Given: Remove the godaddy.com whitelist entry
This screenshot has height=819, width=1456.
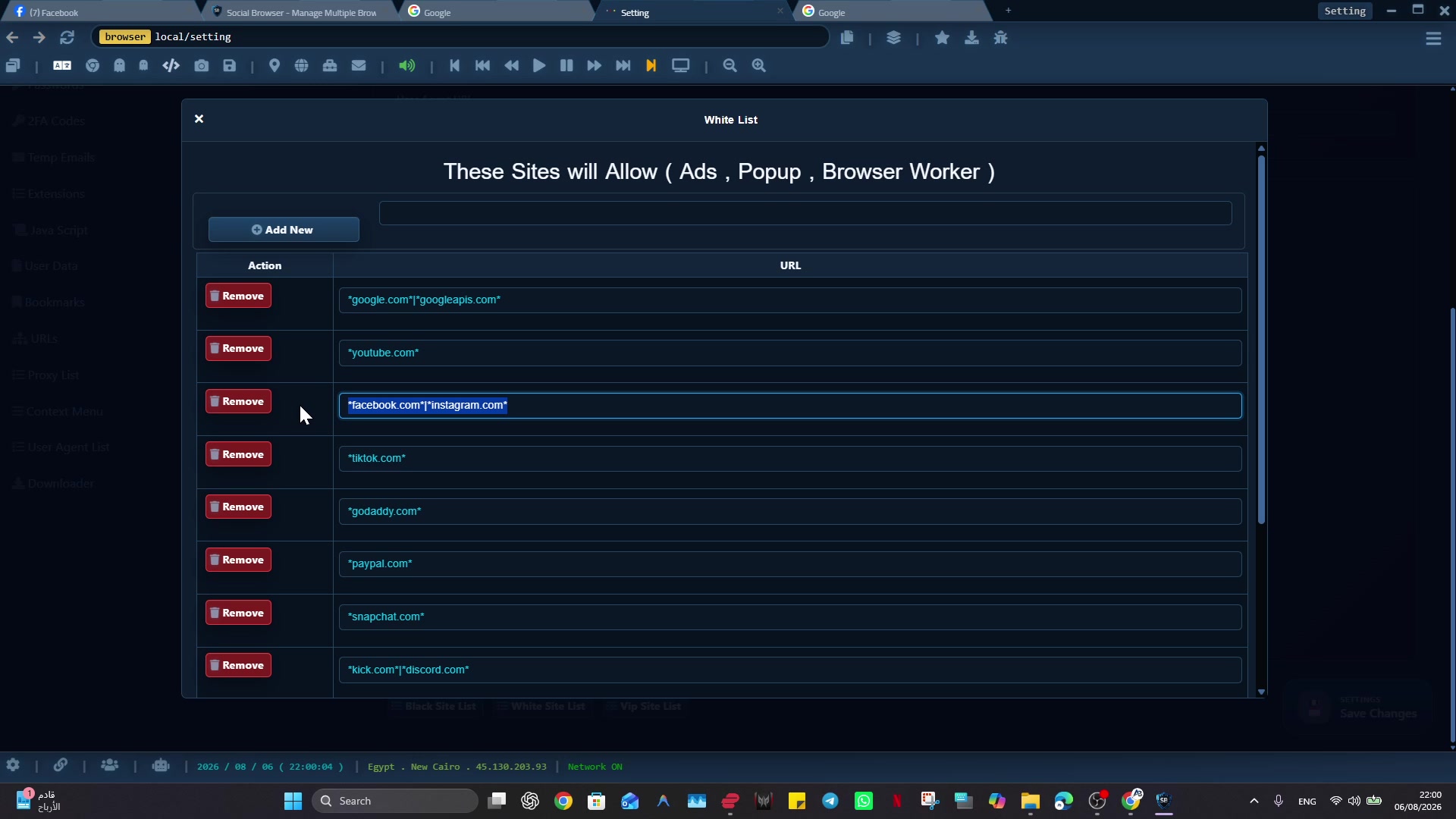Looking at the screenshot, I should click(238, 507).
